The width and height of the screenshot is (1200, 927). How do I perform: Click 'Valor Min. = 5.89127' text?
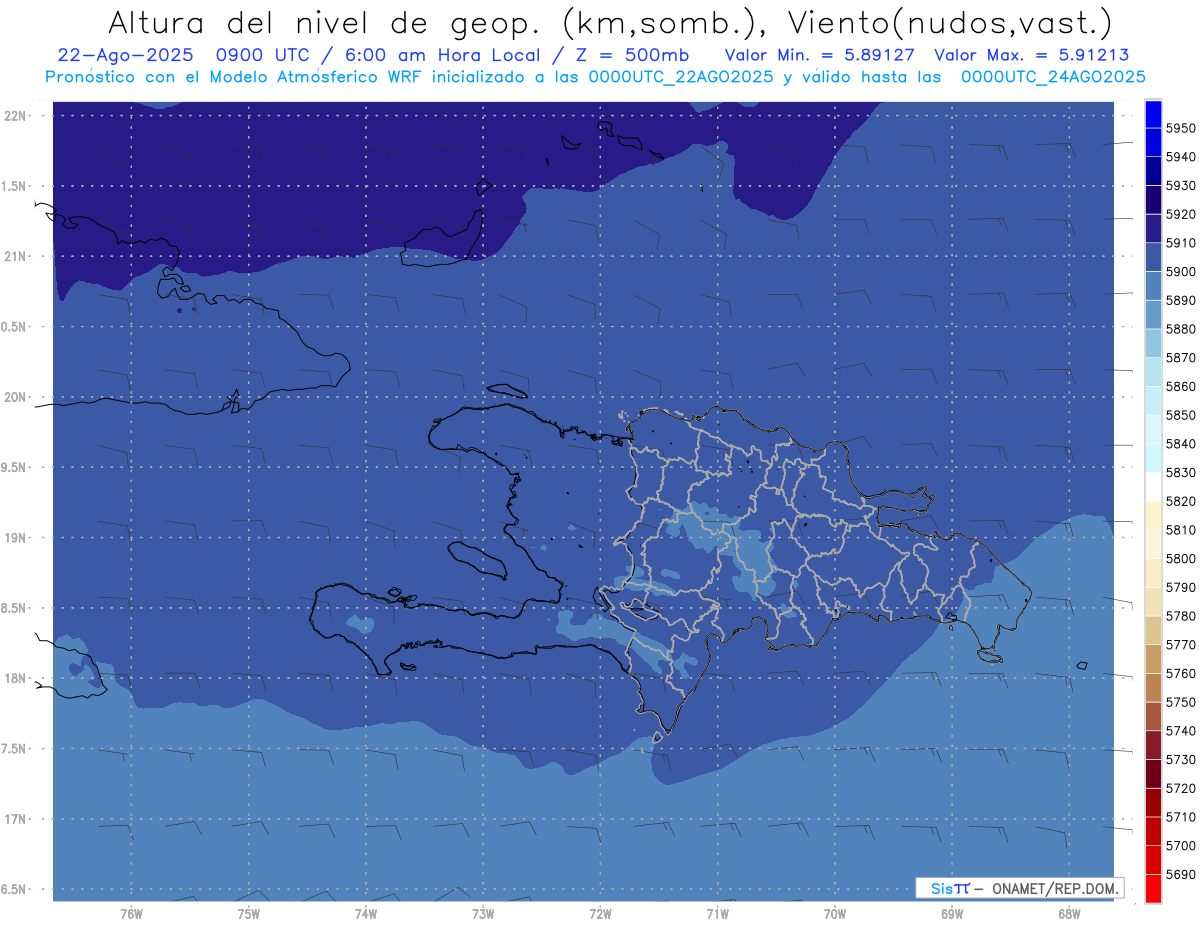click(x=820, y=55)
